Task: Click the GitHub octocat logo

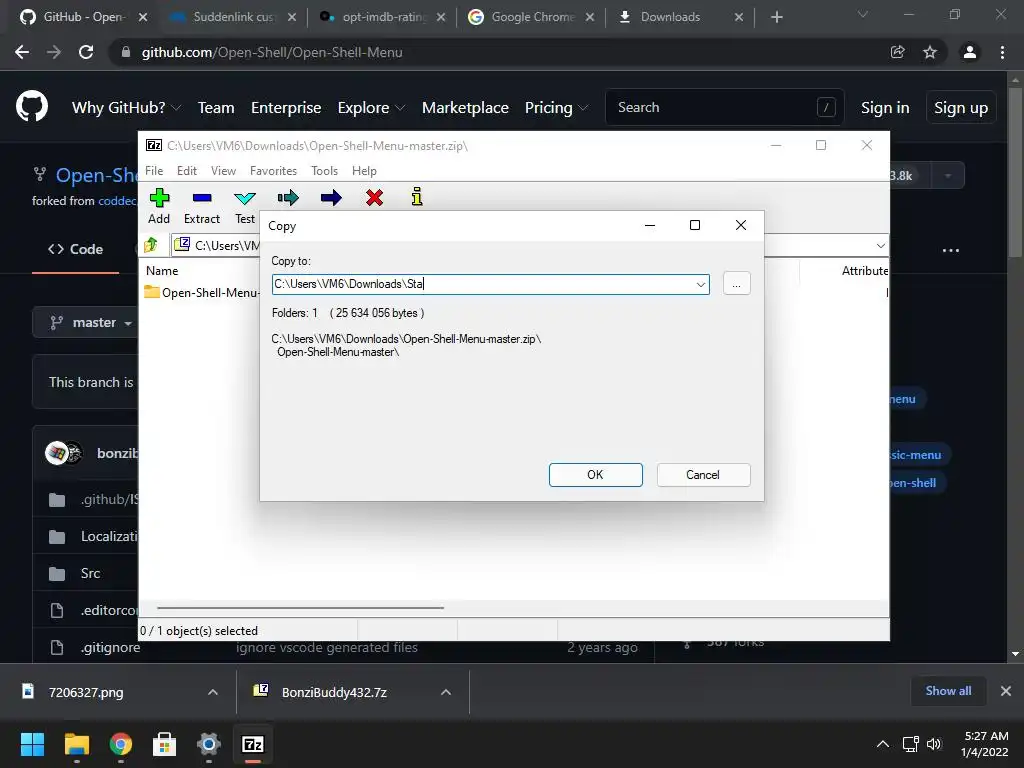Action: pyautogui.click(x=32, y=107)
